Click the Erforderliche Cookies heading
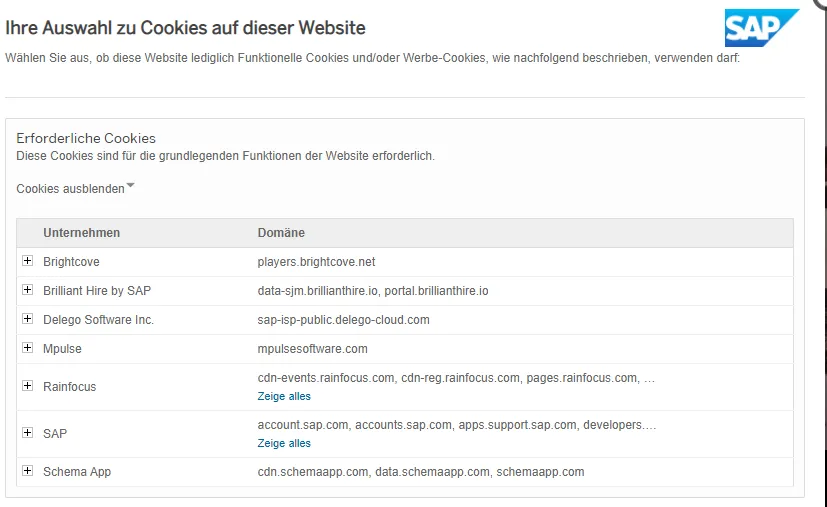This screenshot has width=827, height=507. [86, 138]
